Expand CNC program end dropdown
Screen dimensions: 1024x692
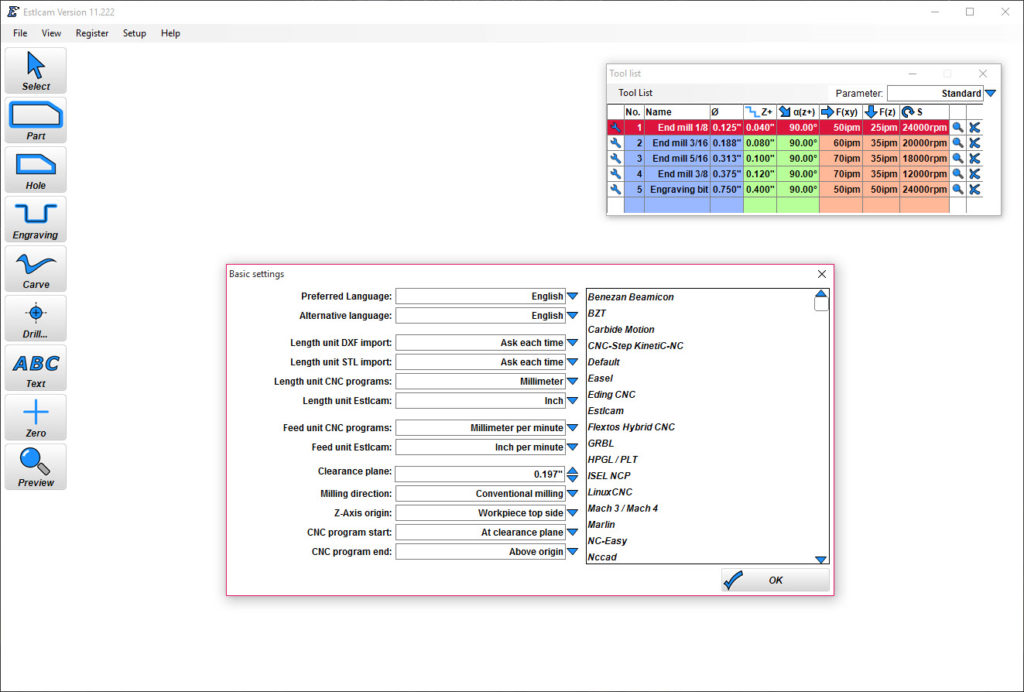[x=573, y=552]
